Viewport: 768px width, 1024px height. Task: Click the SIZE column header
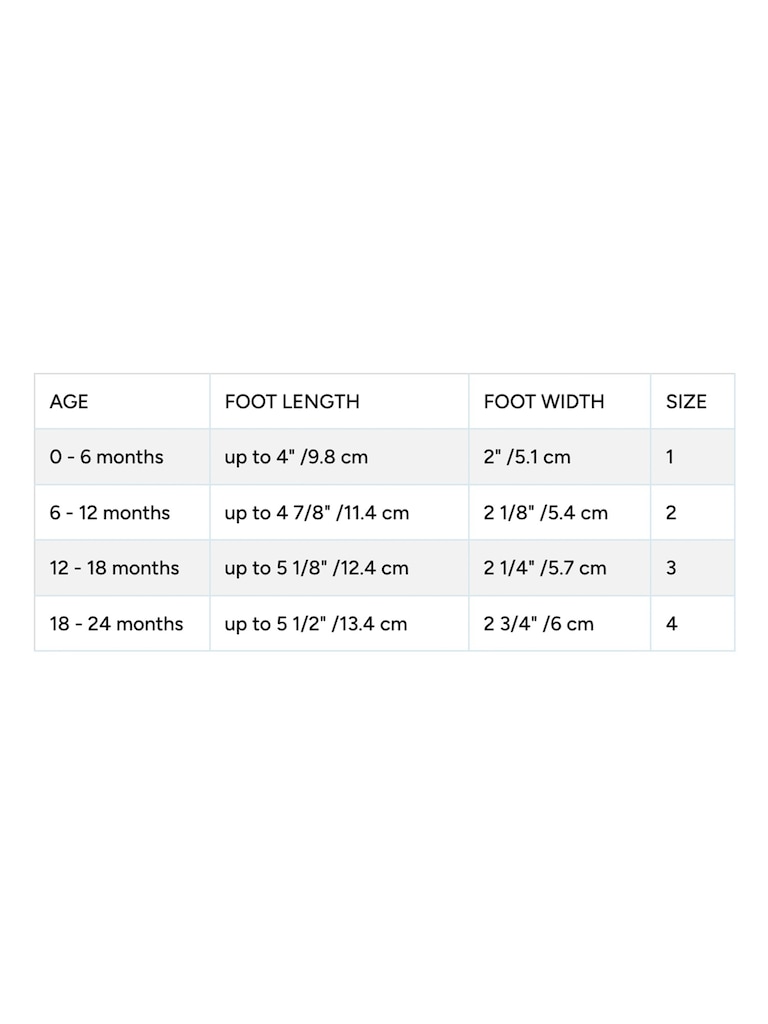[x=686, y=402]
